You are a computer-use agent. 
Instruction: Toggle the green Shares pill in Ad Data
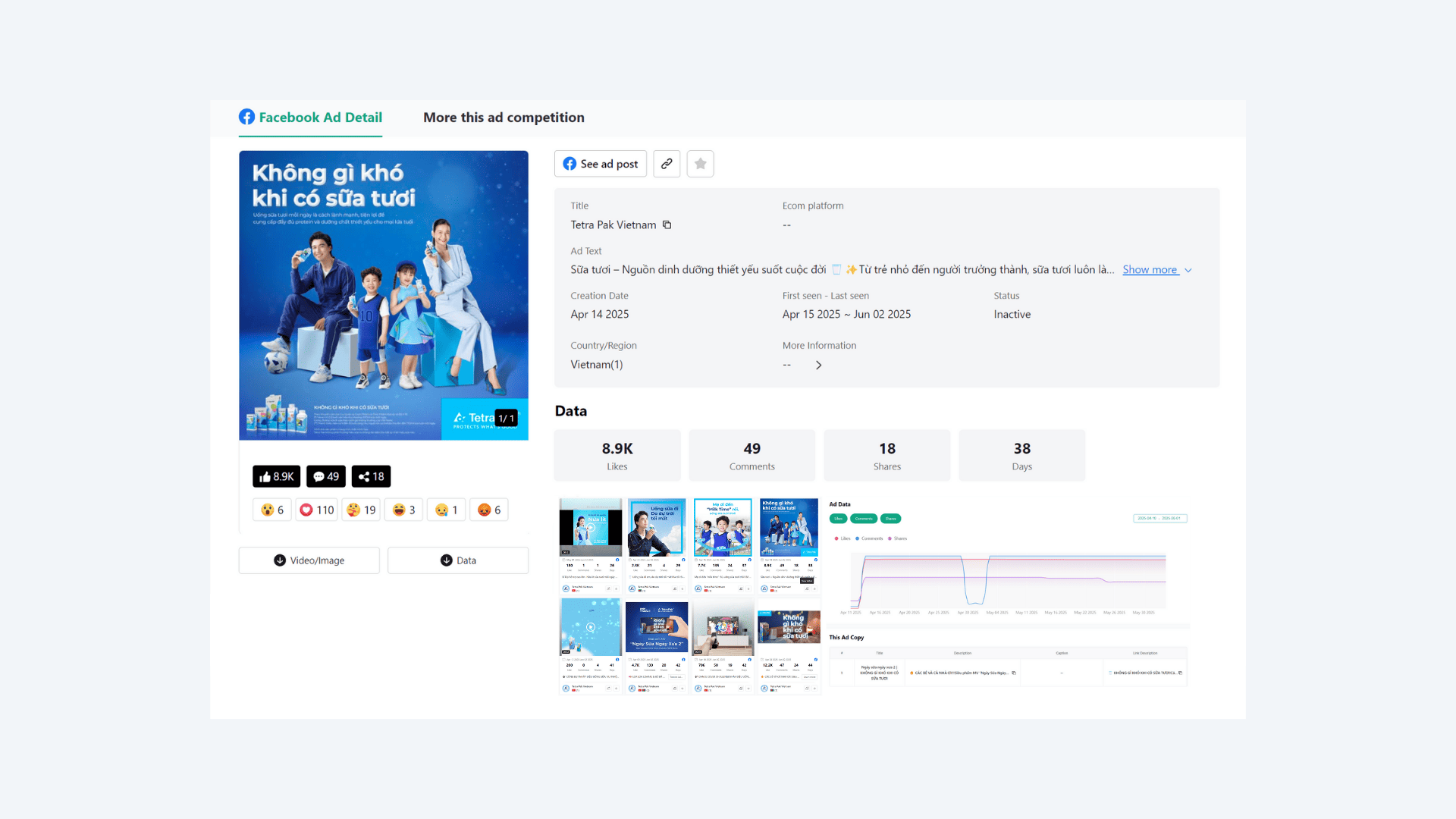point(891,519)
